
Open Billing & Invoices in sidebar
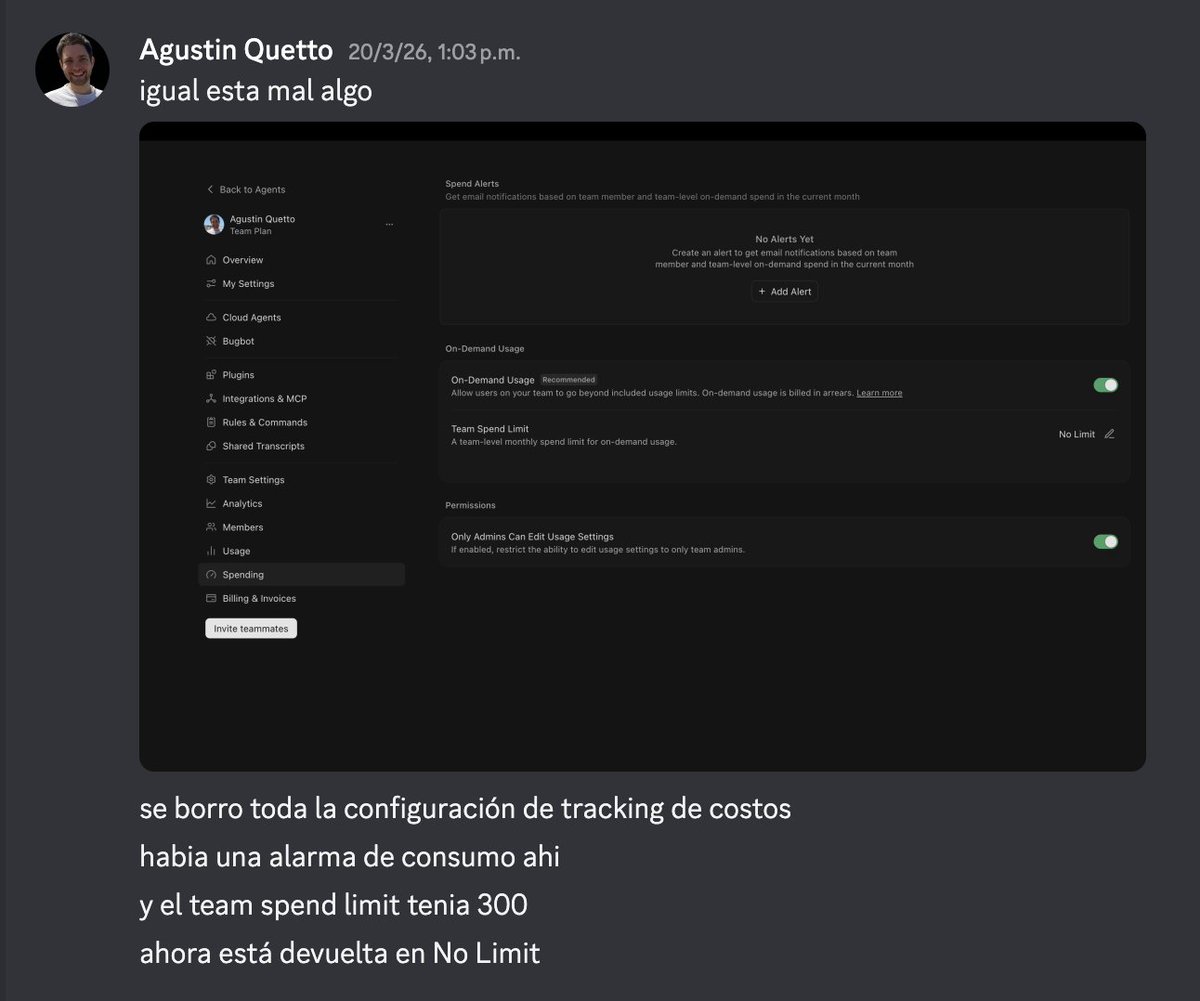point(259,599)
